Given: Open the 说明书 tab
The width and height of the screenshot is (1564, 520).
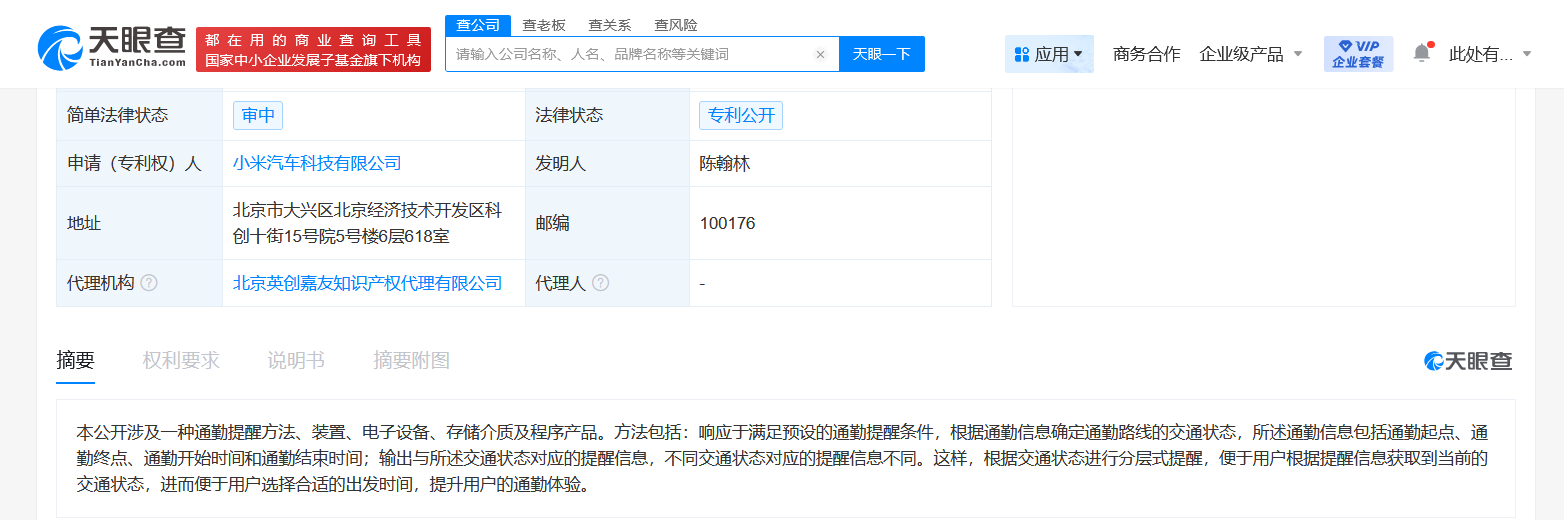Looking at the screenshot, I should coord(296,360).
